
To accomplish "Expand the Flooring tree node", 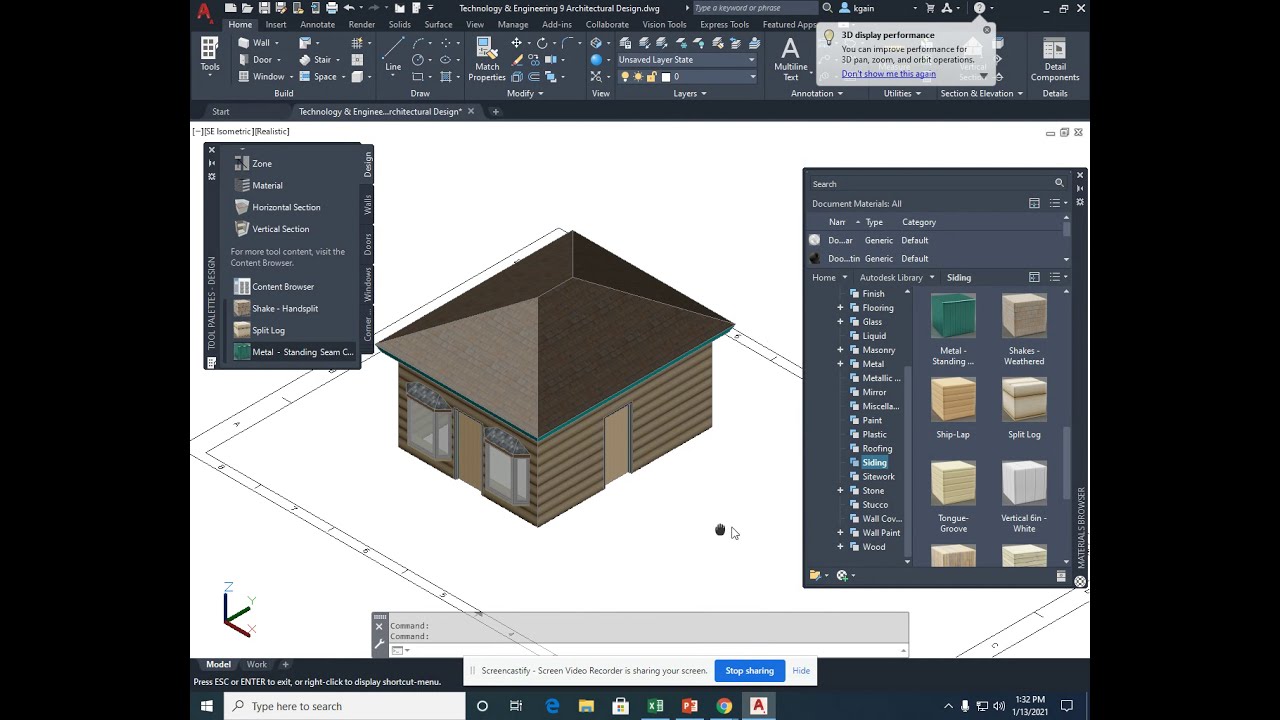I will [x=840, y=308].
